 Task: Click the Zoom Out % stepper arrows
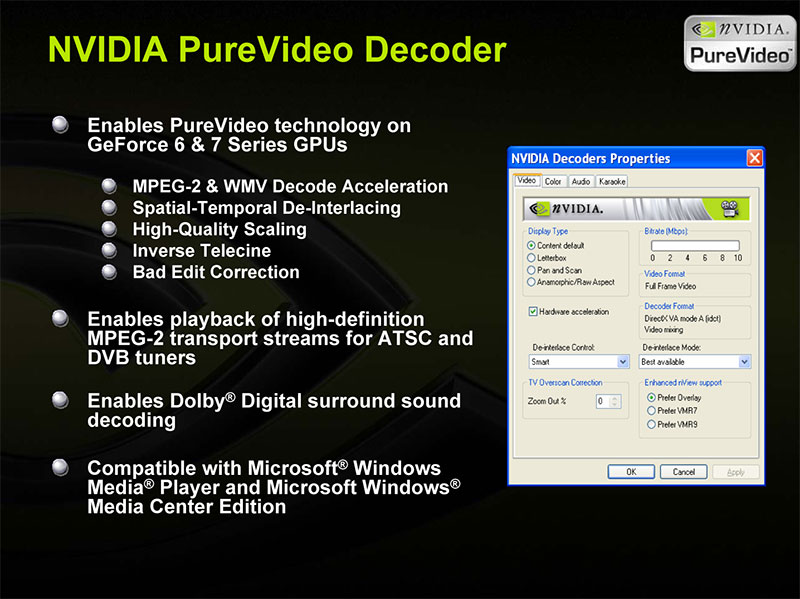pos(615,401)
